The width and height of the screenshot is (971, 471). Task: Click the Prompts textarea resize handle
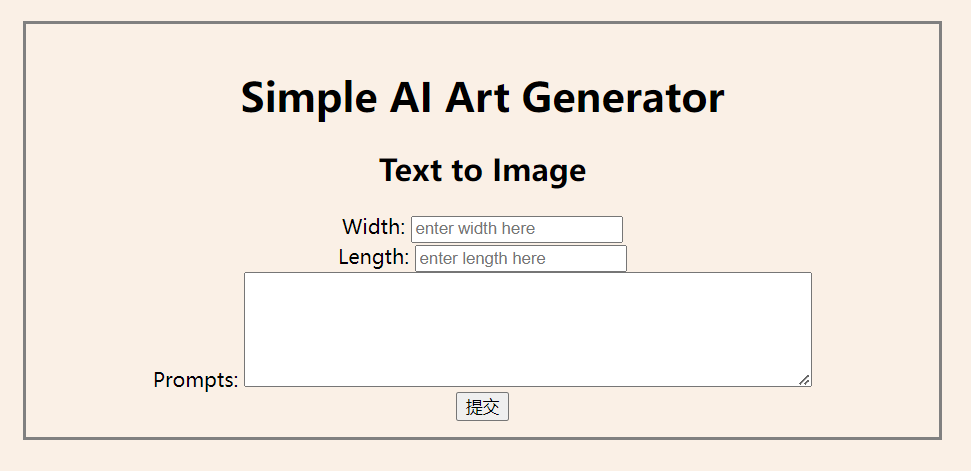(804, 379)
